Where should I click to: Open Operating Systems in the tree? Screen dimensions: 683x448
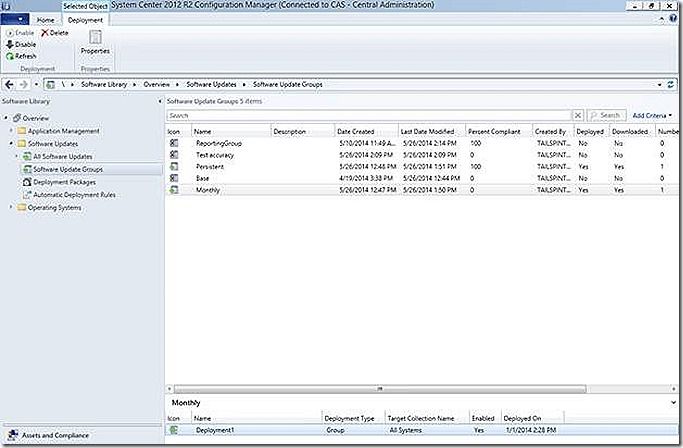point(54,207)
